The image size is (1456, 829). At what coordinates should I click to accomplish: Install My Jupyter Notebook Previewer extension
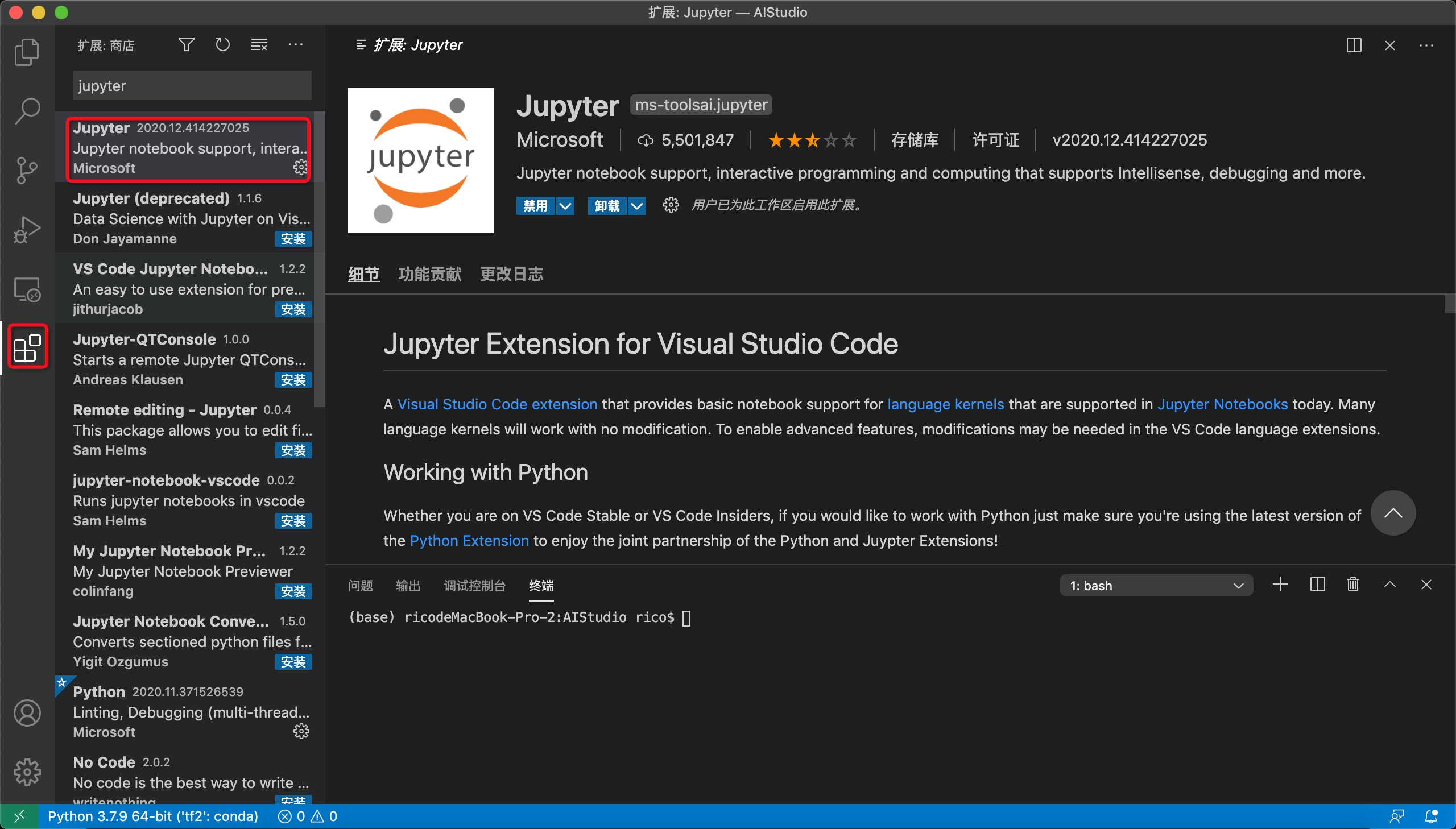click(x=293, y=591)
